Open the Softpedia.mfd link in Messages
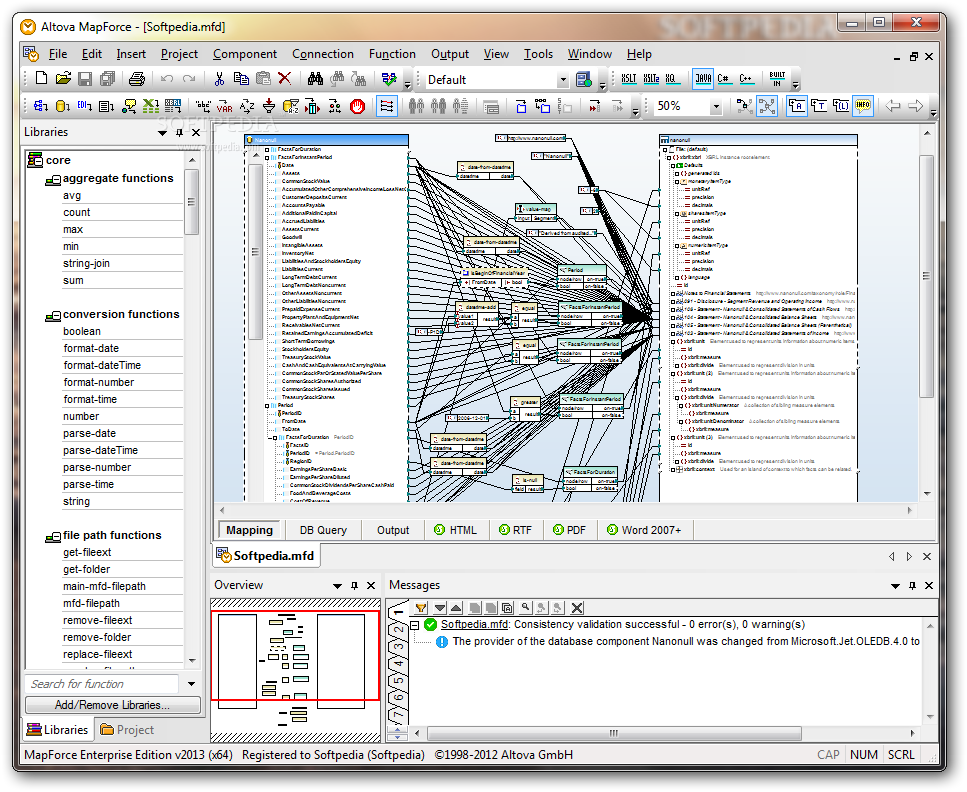Viewport: 967px width, 792px height. (x=474, y=624)
